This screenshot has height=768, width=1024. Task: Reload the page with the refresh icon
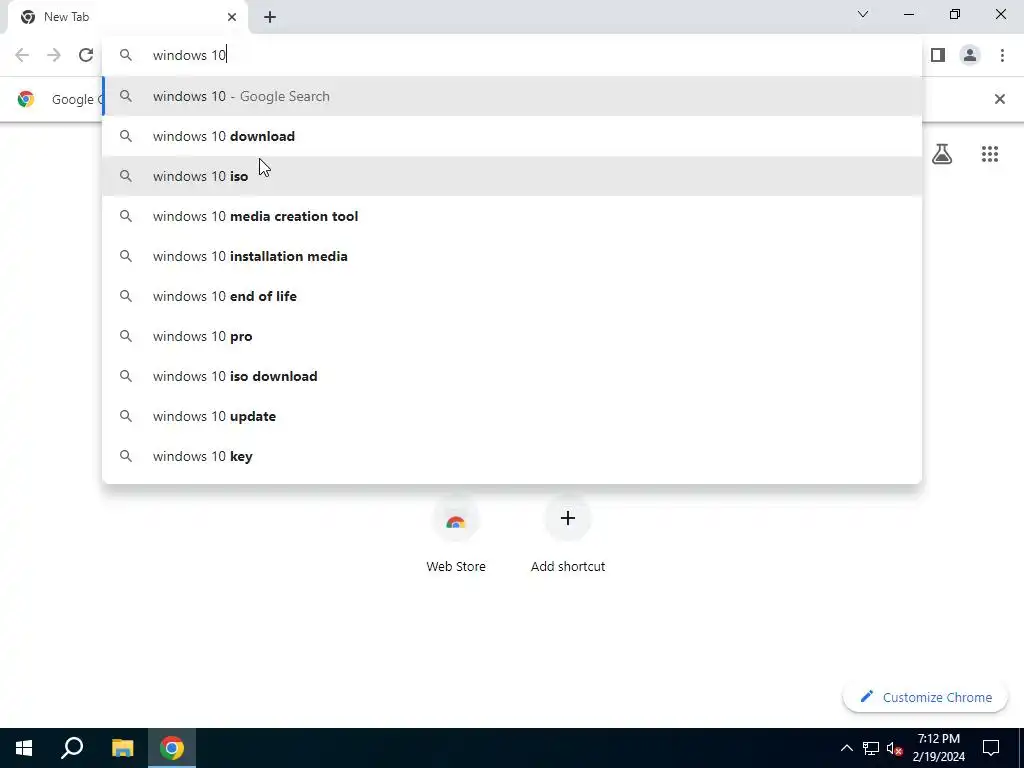tap(86, 56)
